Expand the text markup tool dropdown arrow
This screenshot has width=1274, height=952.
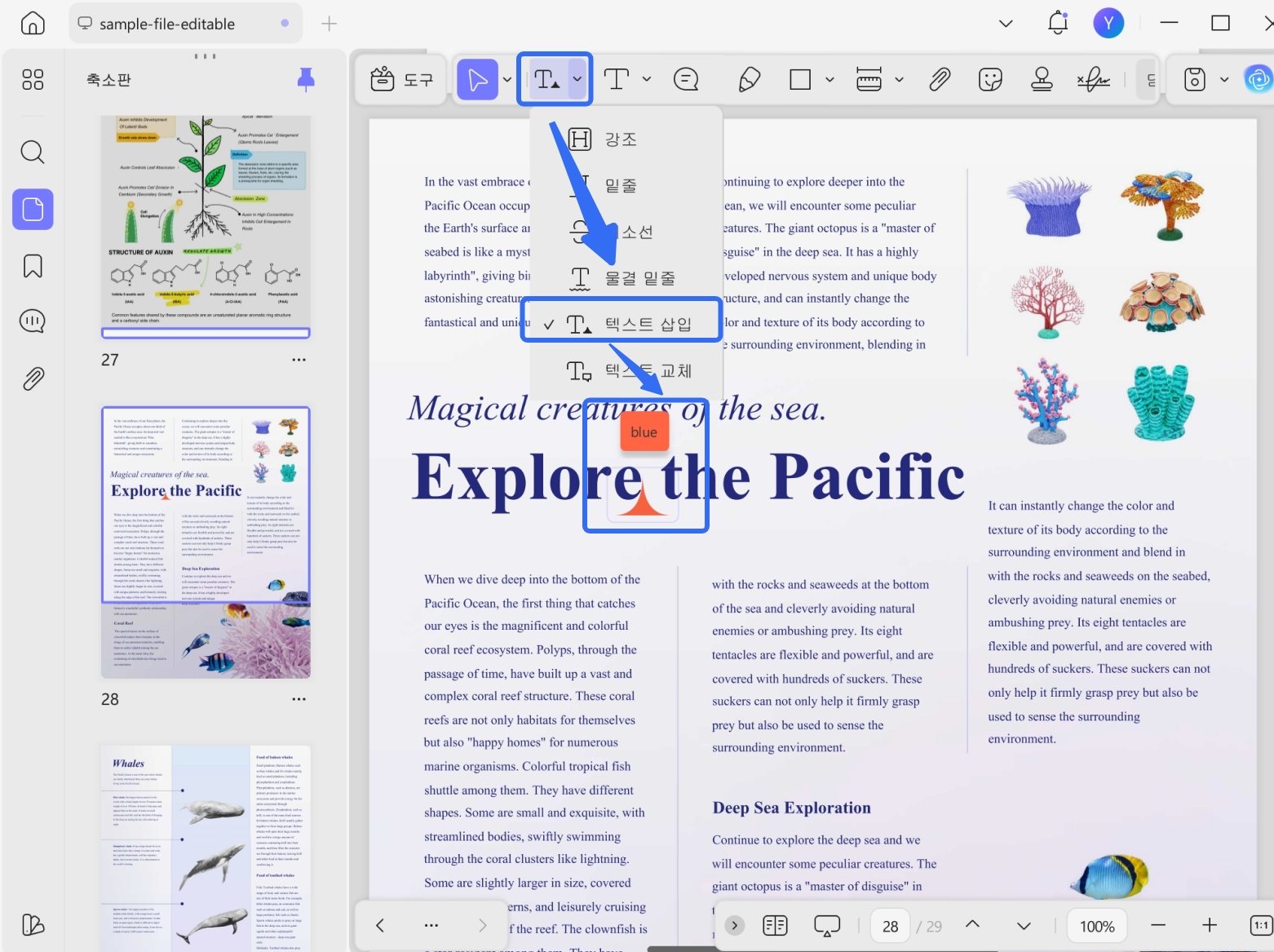[x=577, y=79]
